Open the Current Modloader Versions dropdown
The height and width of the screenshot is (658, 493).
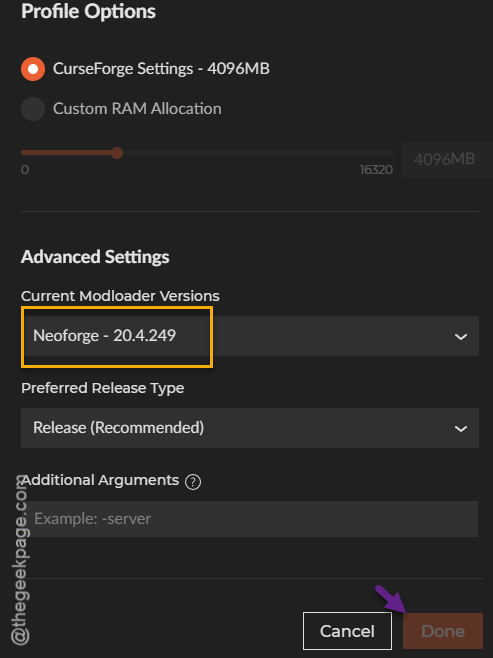click(250, 336)
